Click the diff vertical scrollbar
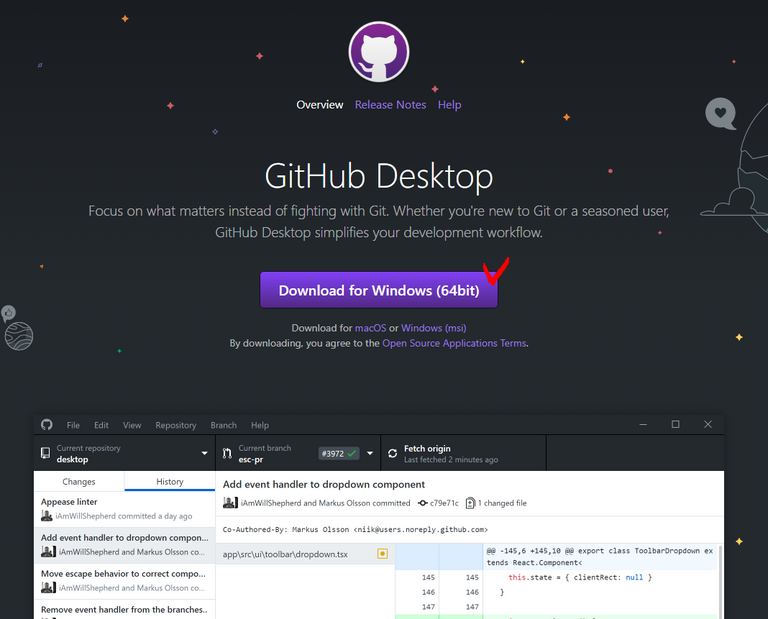The height and width of the screenshot is (619, 768). (x=720, y=581)
